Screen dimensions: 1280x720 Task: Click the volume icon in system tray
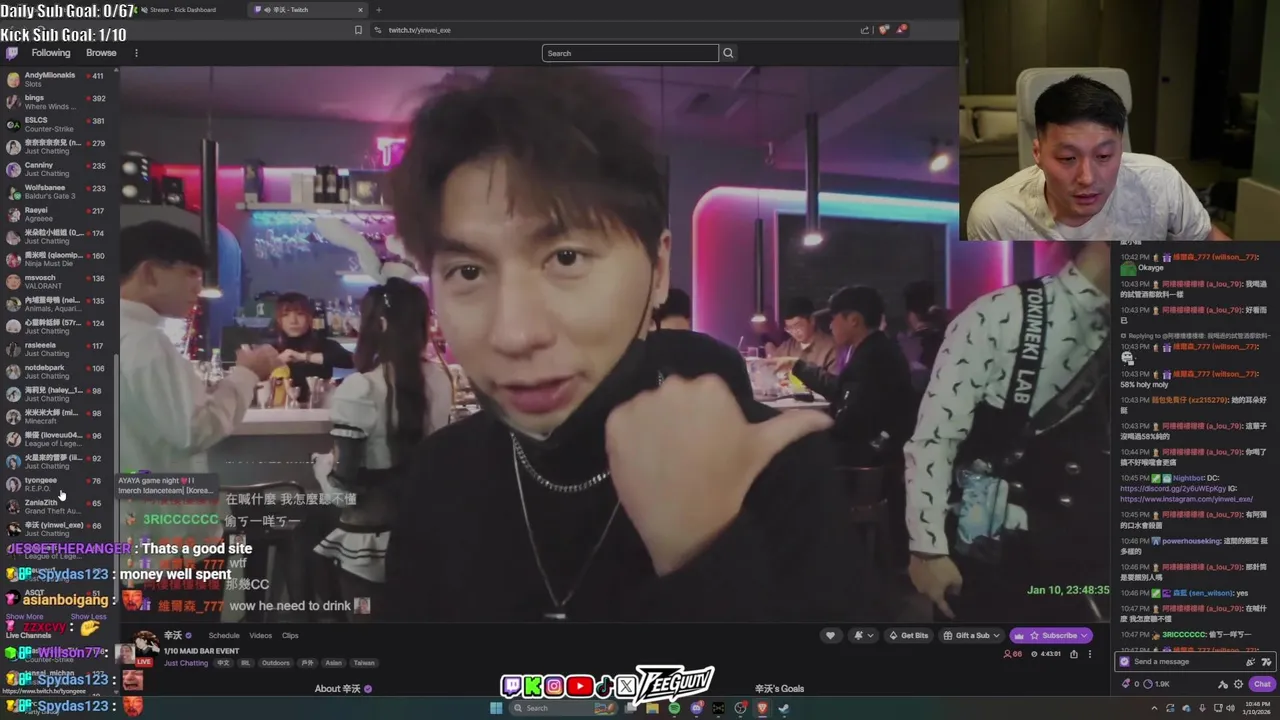coord(1231,708)
